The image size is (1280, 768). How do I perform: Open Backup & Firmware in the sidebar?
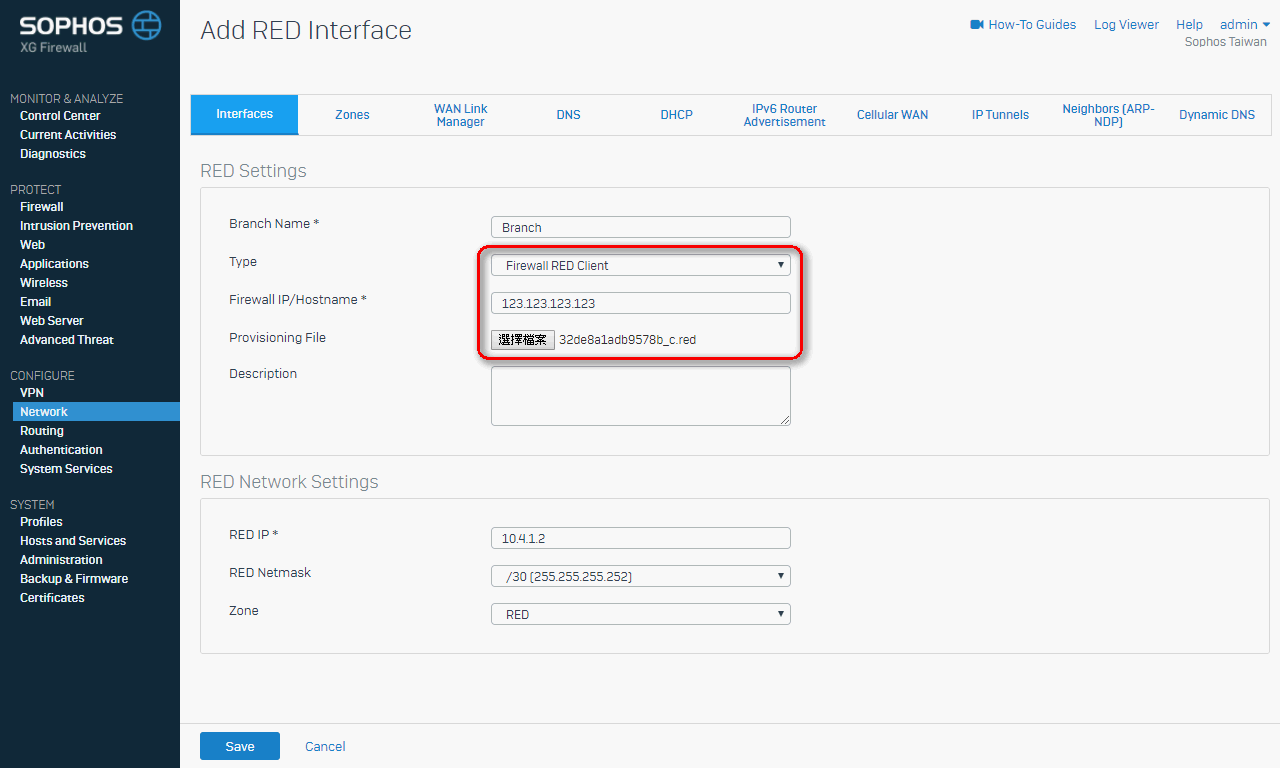click(74, 579)
